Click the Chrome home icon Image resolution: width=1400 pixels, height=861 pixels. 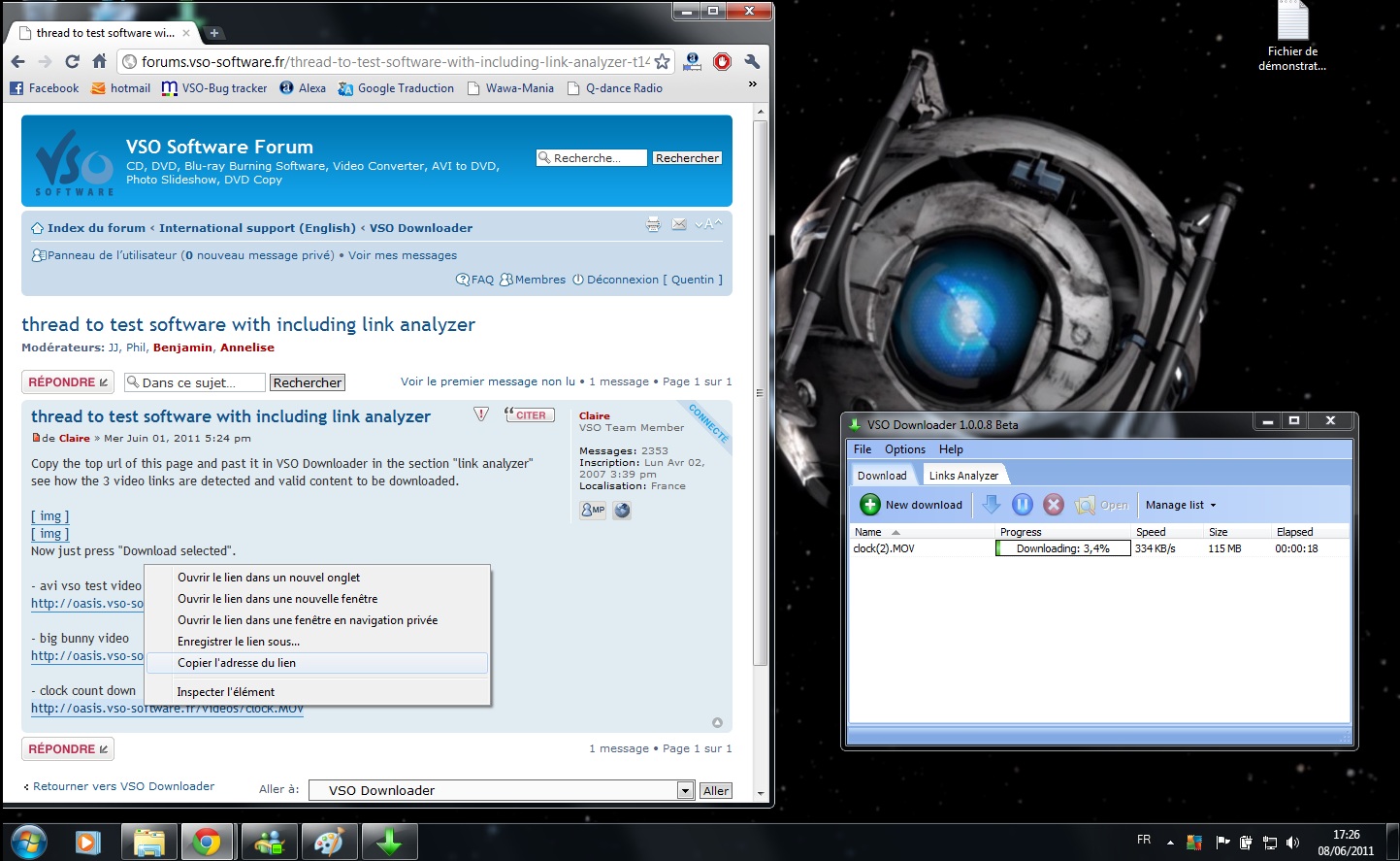[x=99, y=61]
